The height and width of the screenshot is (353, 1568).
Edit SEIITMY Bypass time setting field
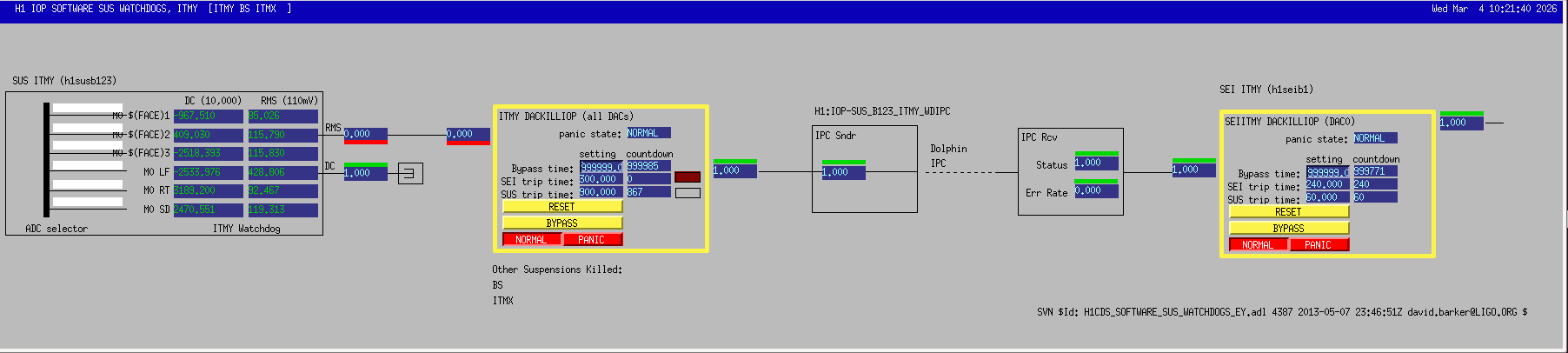pos(1327,172)
